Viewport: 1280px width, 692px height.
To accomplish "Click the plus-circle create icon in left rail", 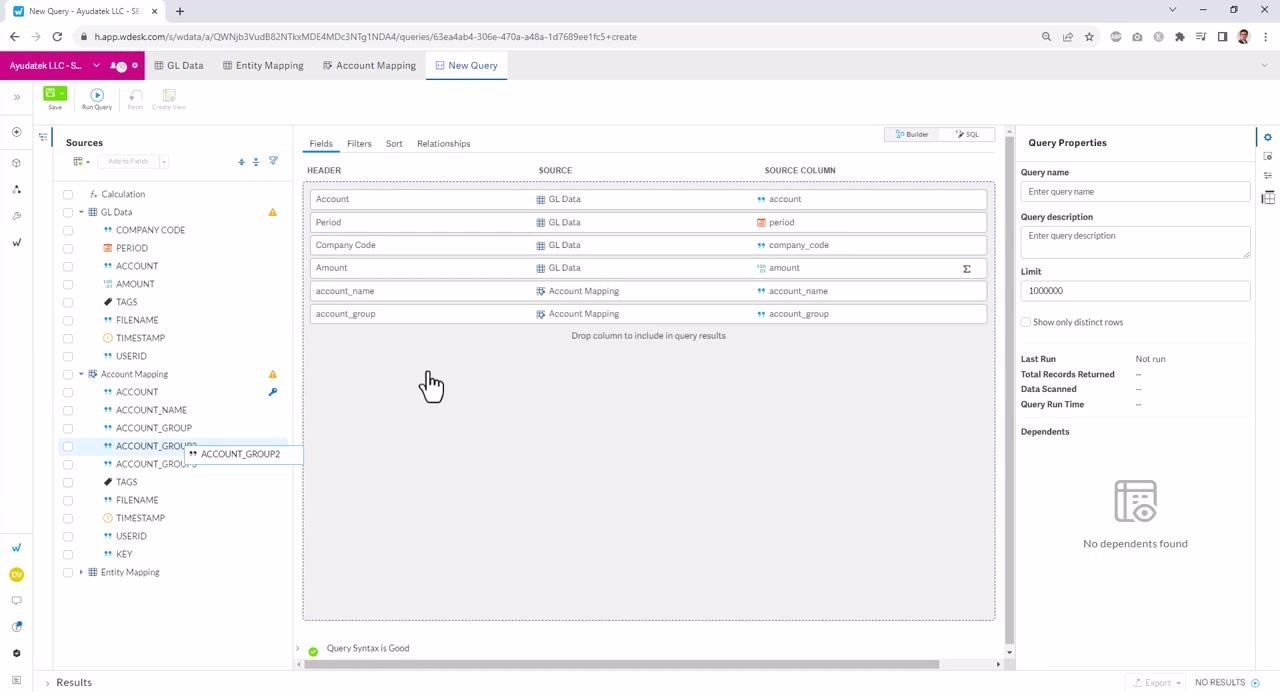I will click(x=16, y=132).
